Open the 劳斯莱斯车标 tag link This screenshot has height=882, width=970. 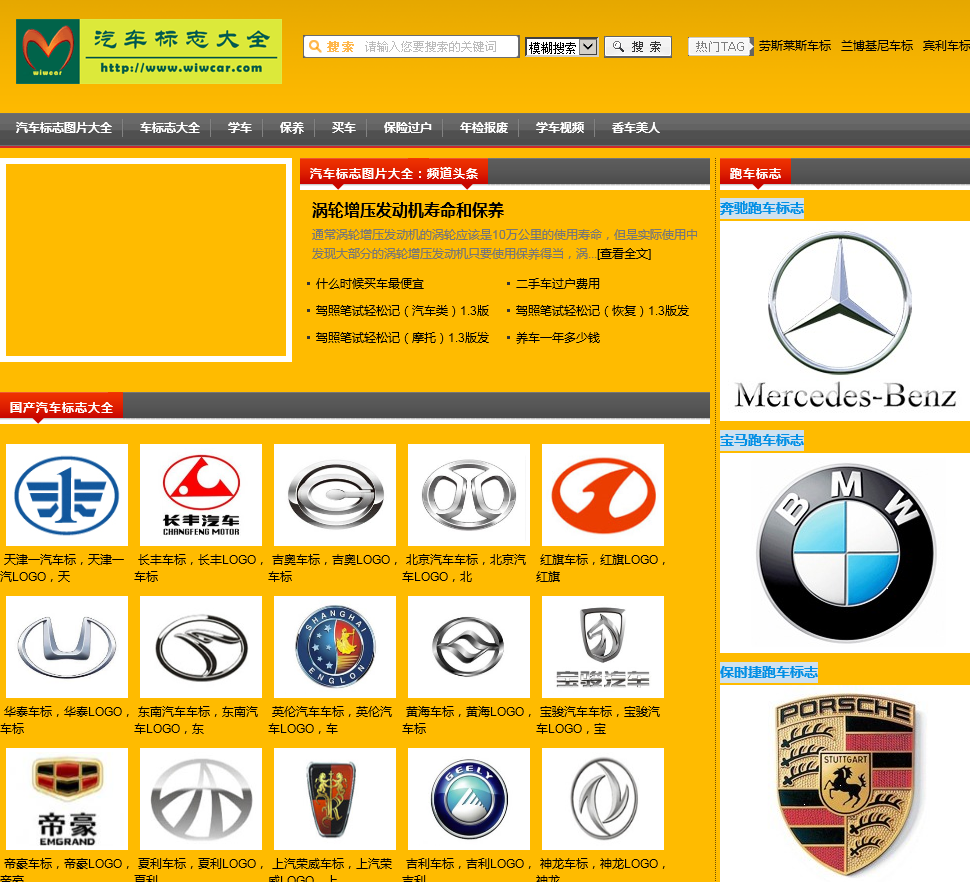(795, 46)
